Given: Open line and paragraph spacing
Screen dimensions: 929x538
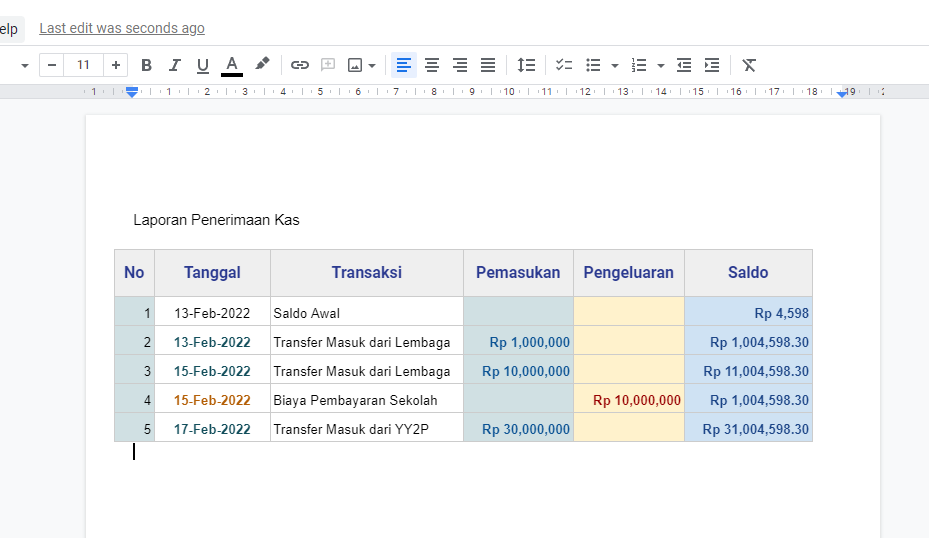Looking at the screenshot, I should 526,65.
